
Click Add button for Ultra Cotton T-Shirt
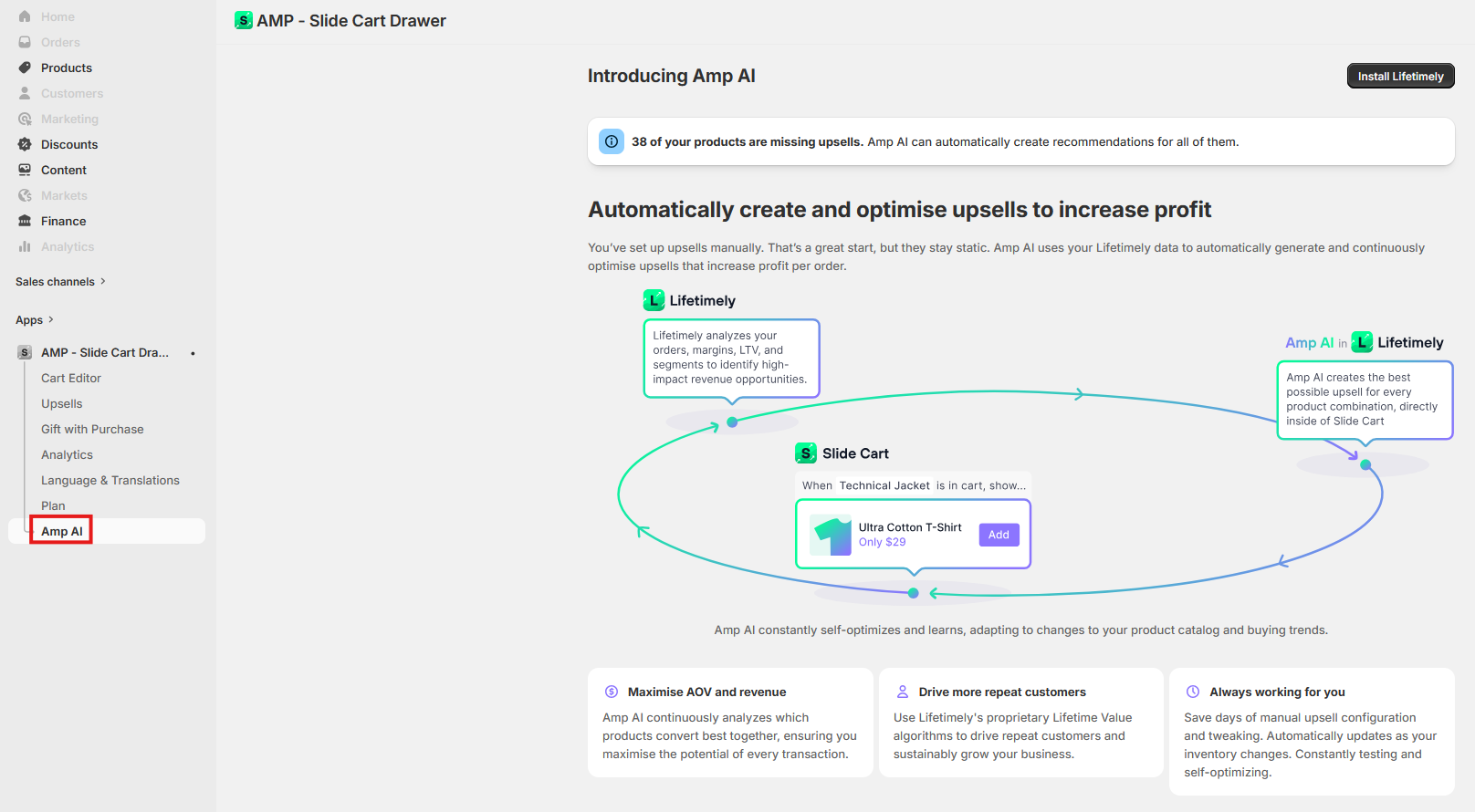[999, 535]
